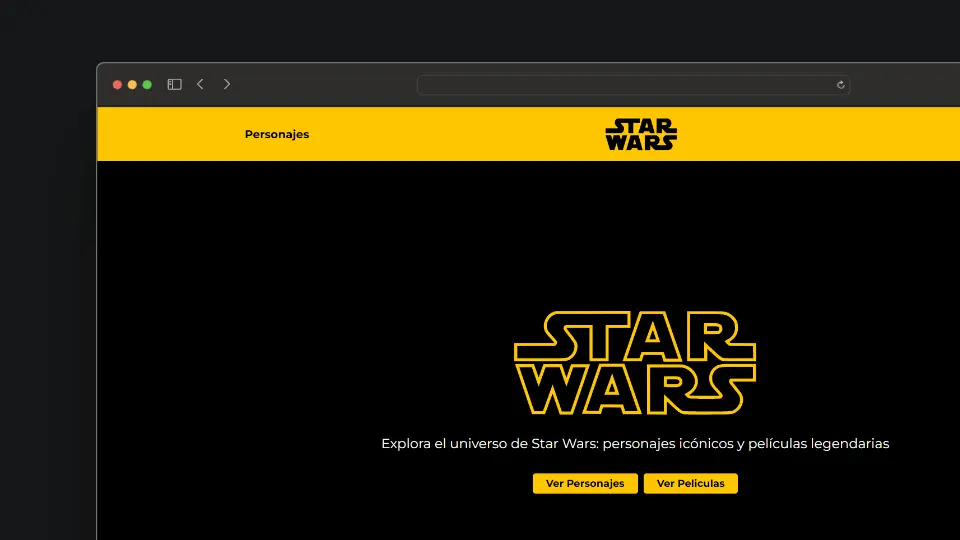Minimize the window with the yellow button

pos(132,84)
